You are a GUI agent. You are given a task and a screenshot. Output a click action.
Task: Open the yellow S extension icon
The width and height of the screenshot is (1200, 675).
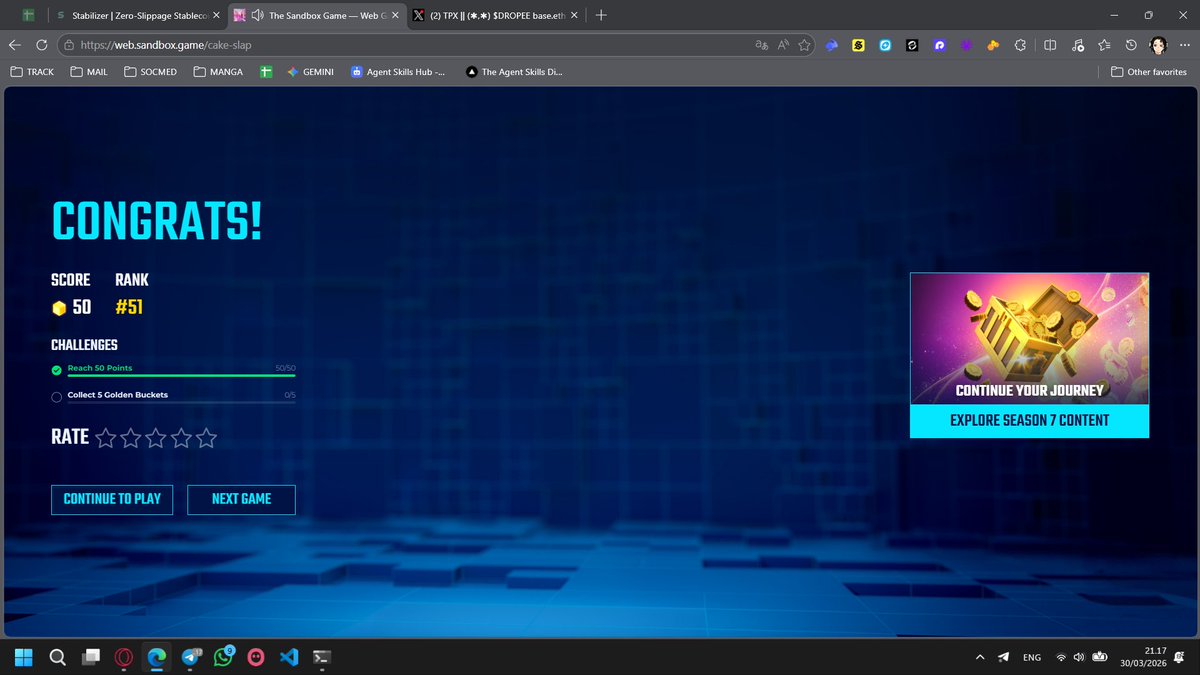point(858,45)
